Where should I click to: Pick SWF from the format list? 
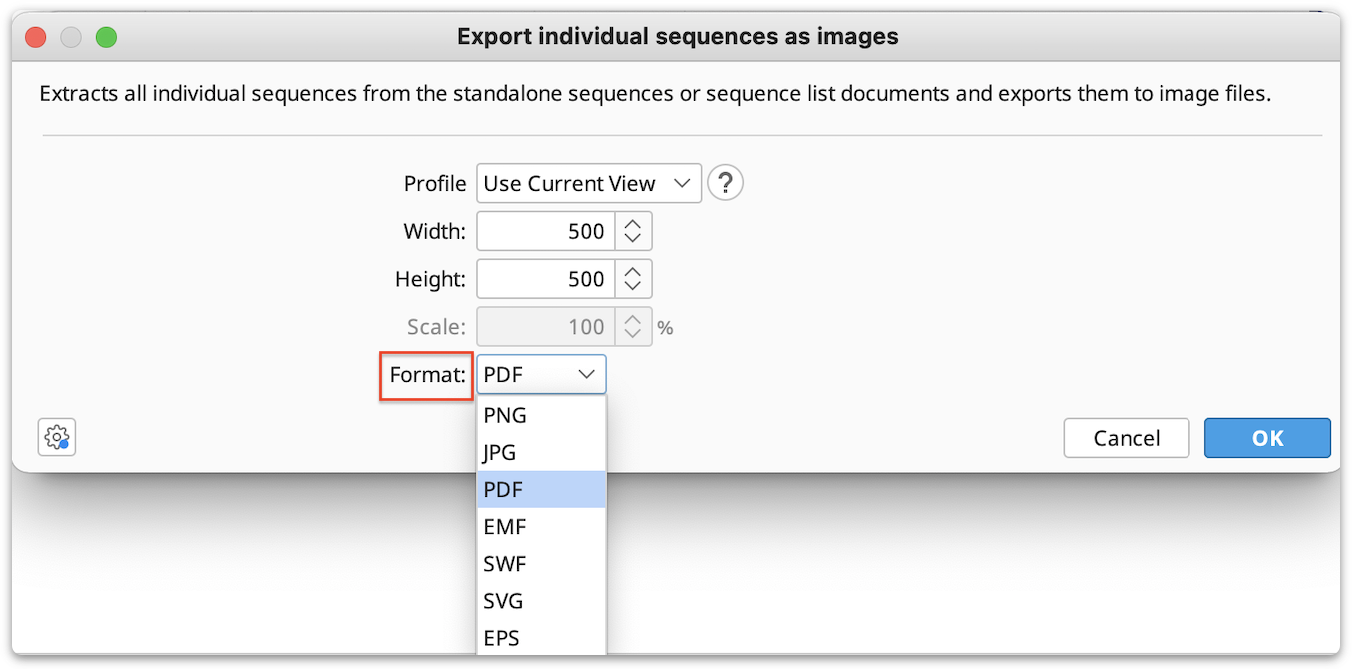pos(541,563)
